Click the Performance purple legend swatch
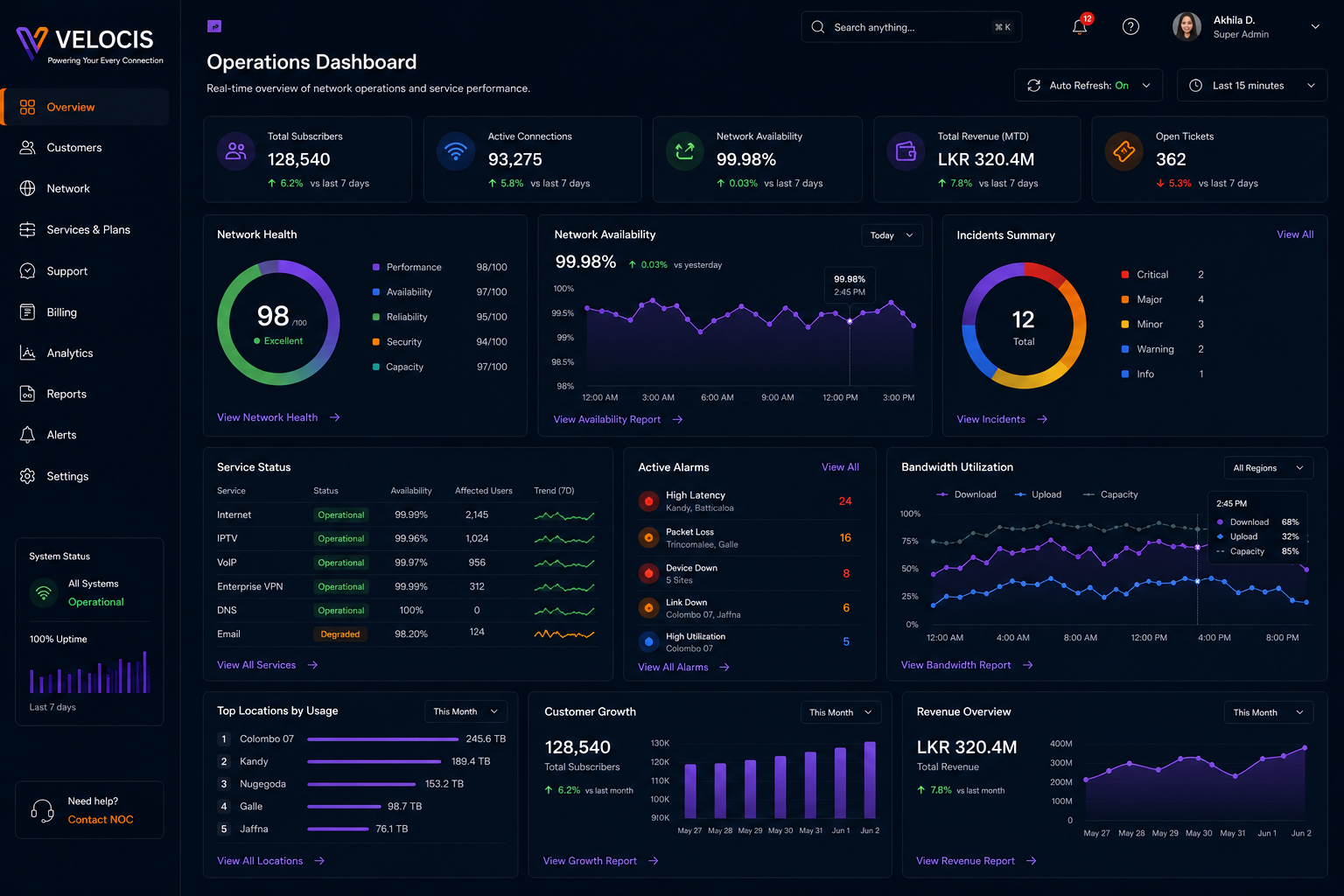Image resolution: width=1344 pixels, height=896 pixels. pyautogui.click(x=376, y=267)
